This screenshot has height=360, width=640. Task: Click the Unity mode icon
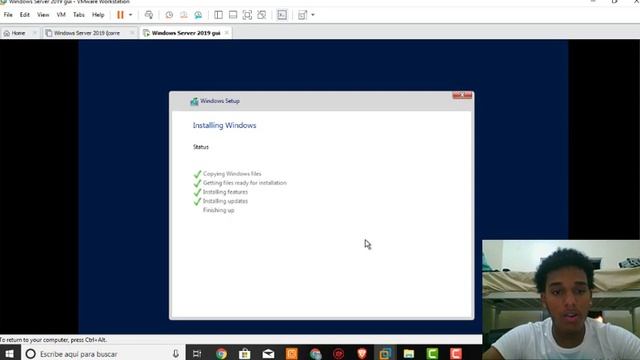262,15
